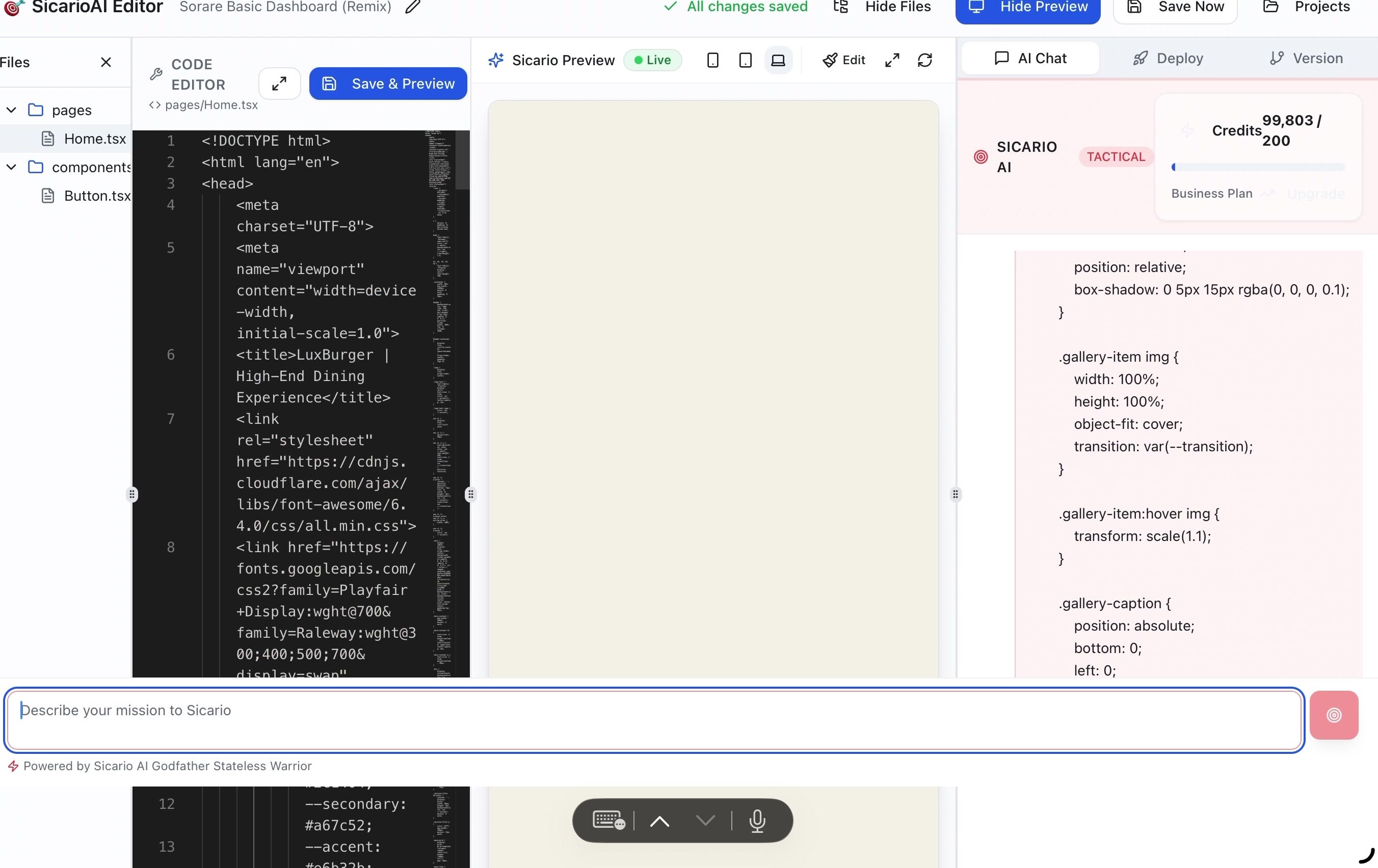Select the mobile phone preview size icon
This screenshot has height=868, width=1378.
point(712,60)
